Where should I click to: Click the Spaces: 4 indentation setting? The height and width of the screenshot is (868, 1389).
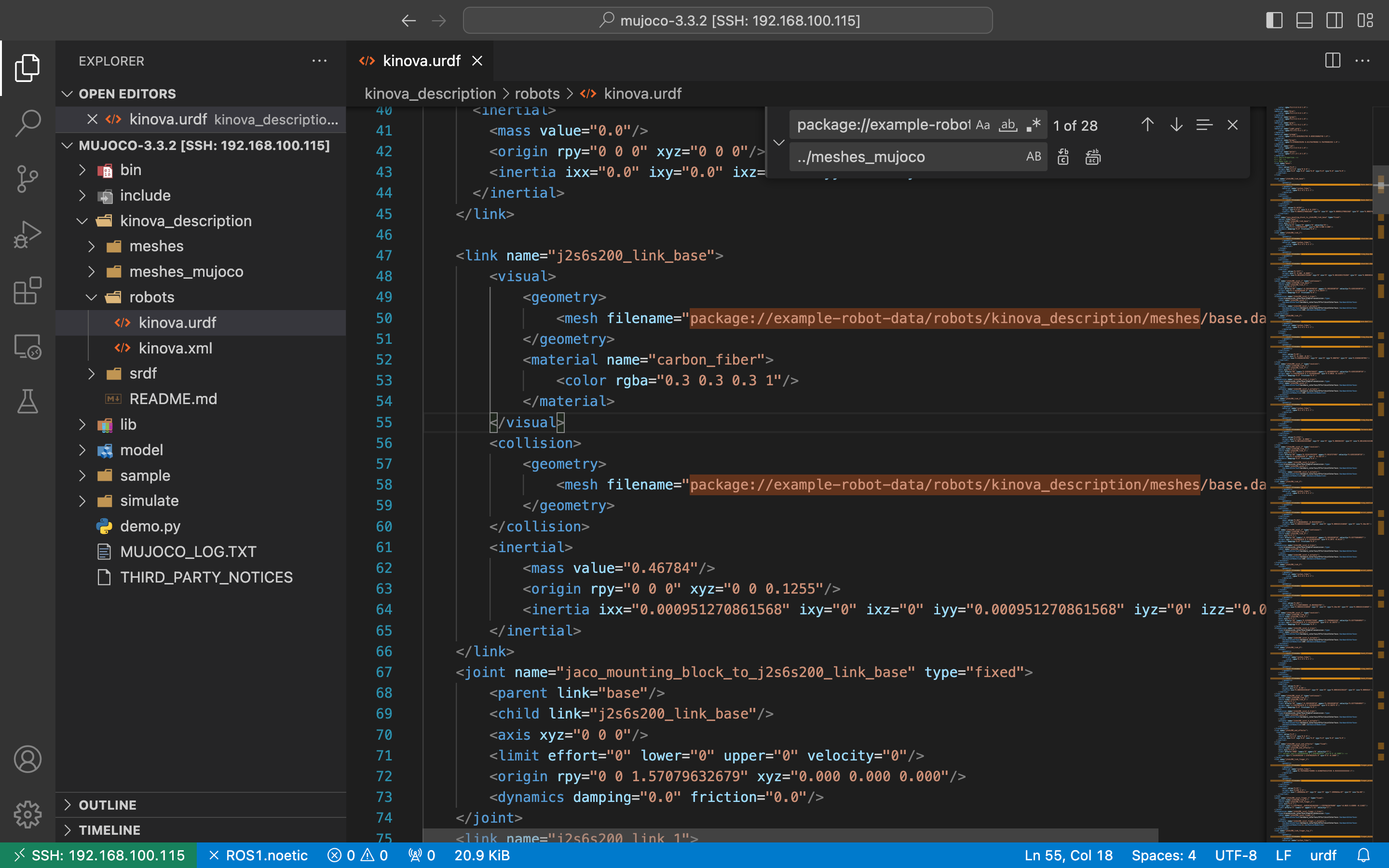click(x=1163, y=855)
